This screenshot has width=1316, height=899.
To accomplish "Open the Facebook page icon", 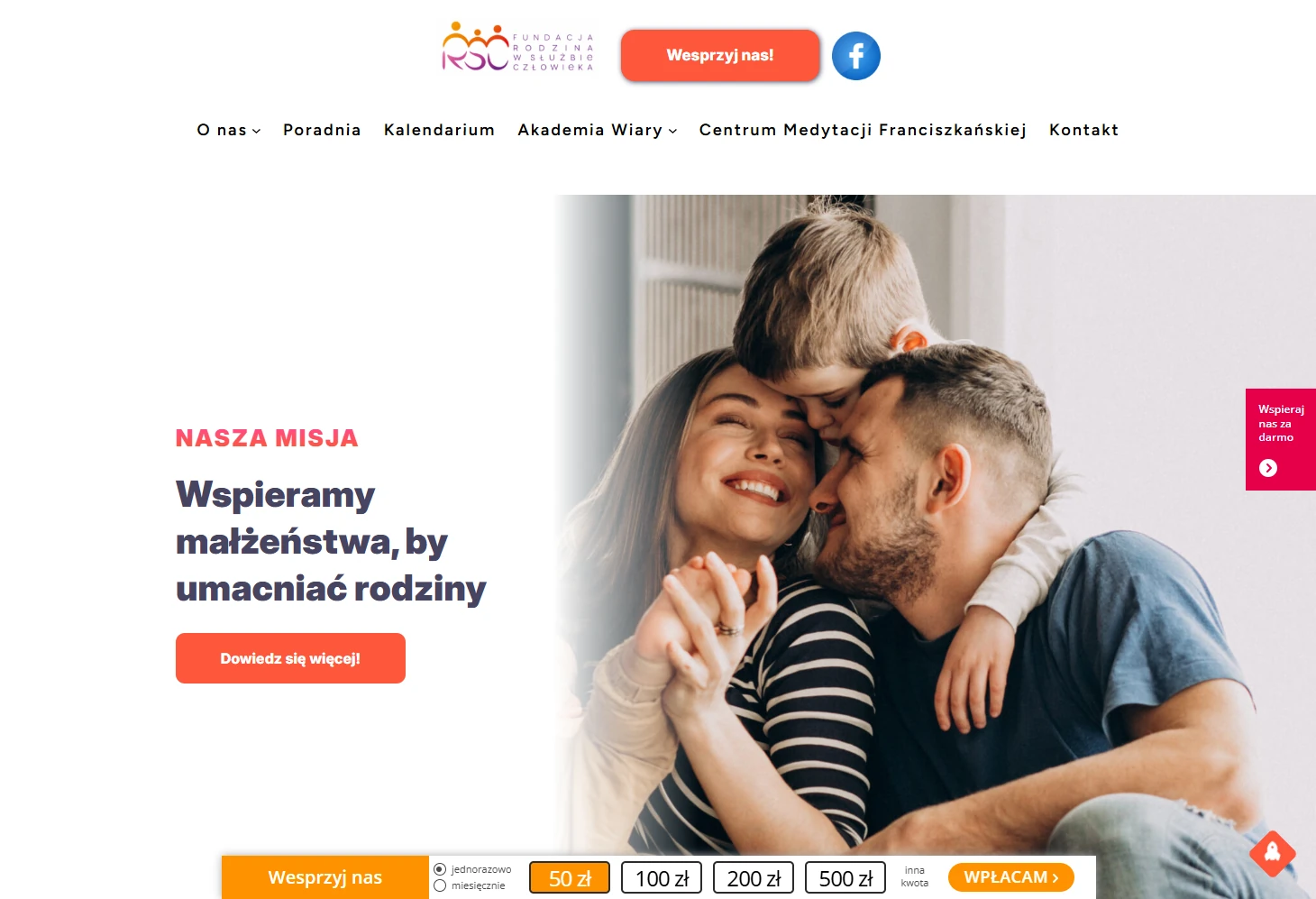I will click(855, 56).
